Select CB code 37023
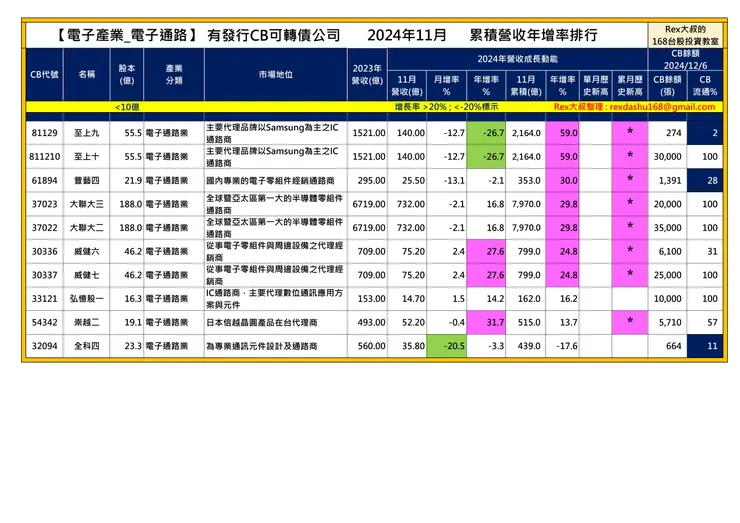Image resolution: width=740 pixels, height=523 pixels. 44,204
